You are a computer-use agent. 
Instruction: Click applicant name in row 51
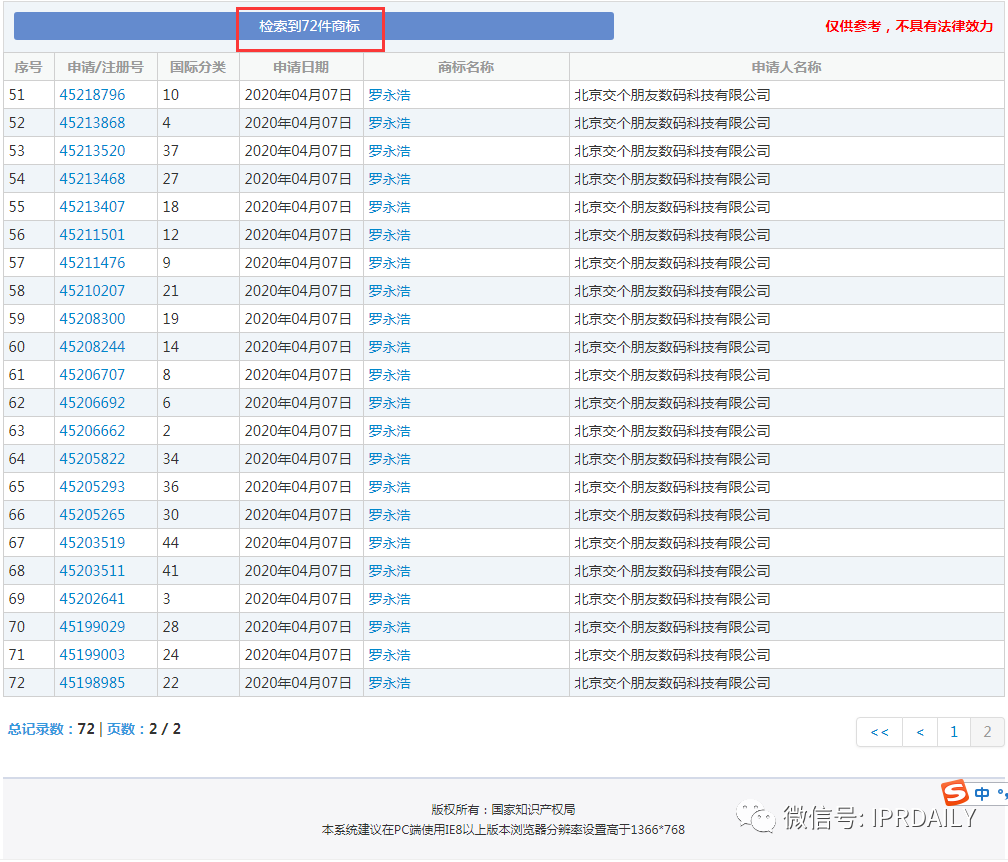pyautogui.click(x=672, y=95)
